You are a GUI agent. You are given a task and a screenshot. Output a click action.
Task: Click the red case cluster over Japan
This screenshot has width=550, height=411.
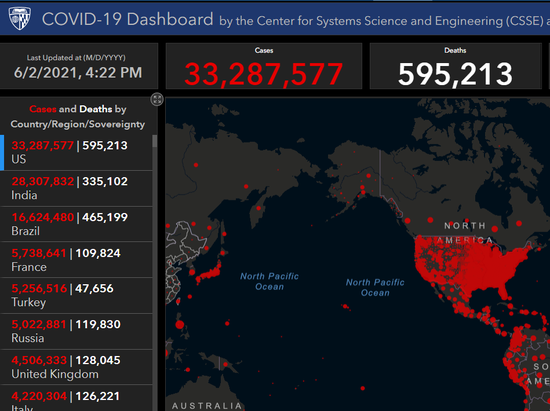209,273
